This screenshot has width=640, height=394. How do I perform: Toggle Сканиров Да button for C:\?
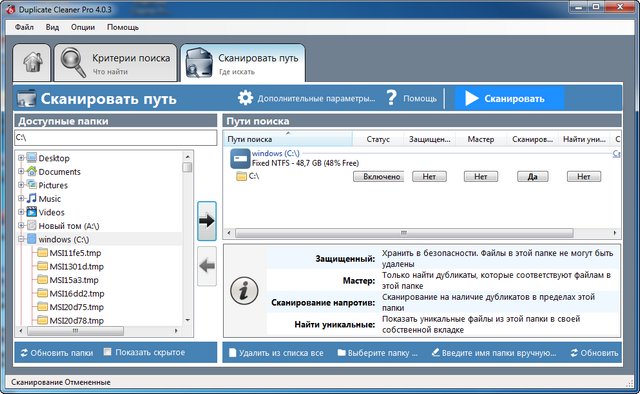click(533, 176)
